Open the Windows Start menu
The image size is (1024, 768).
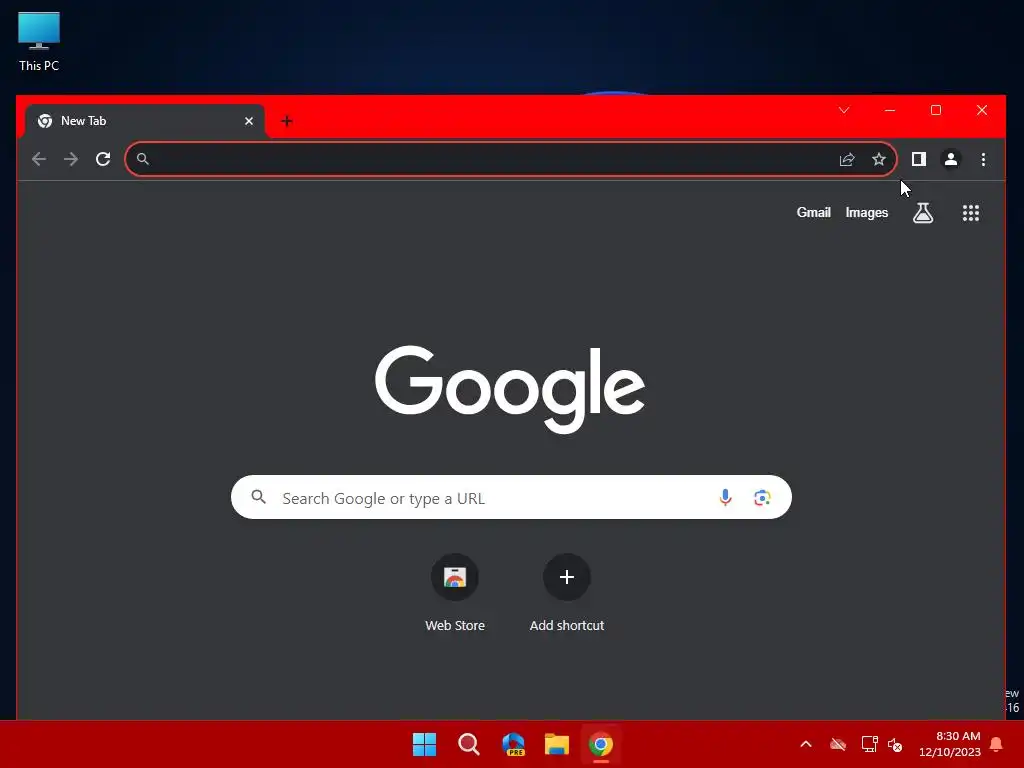[x=424, y=744]
